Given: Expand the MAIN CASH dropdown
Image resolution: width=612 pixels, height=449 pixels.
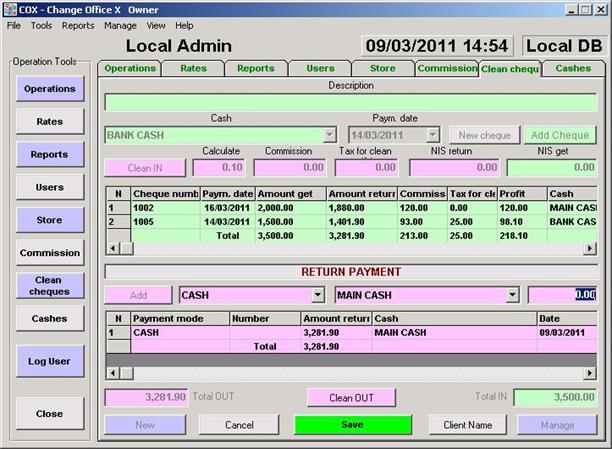Looking at the screenshot, I should [512, 295].
